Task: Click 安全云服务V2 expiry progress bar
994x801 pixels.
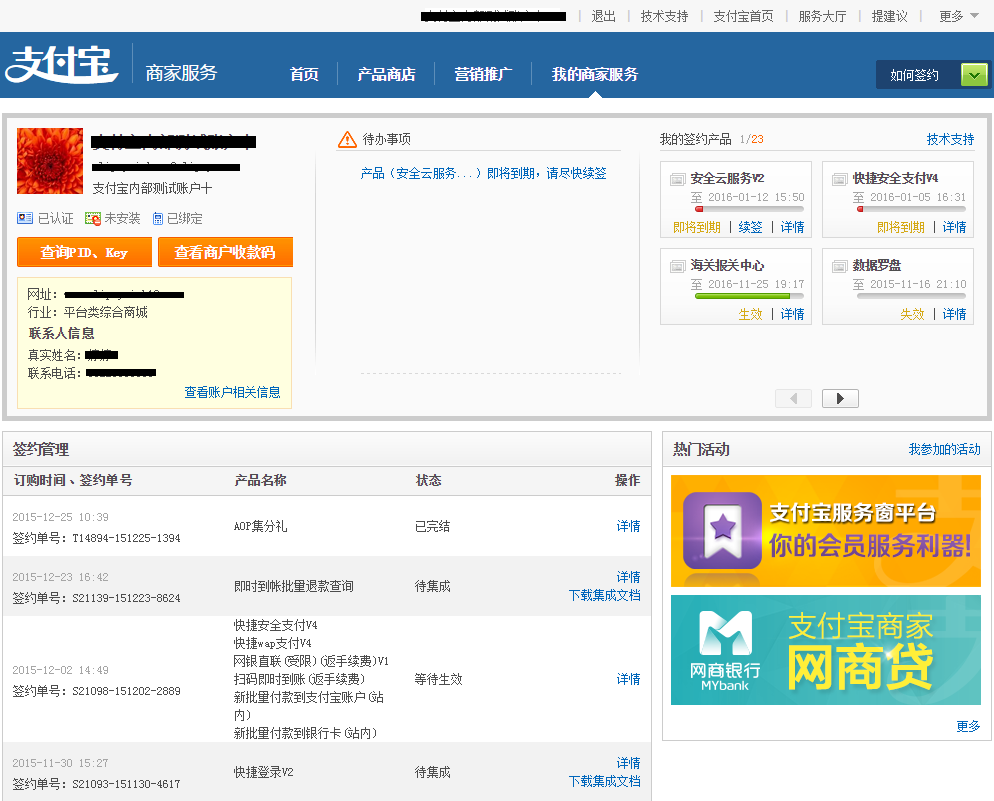Action: tap(749, 208)
